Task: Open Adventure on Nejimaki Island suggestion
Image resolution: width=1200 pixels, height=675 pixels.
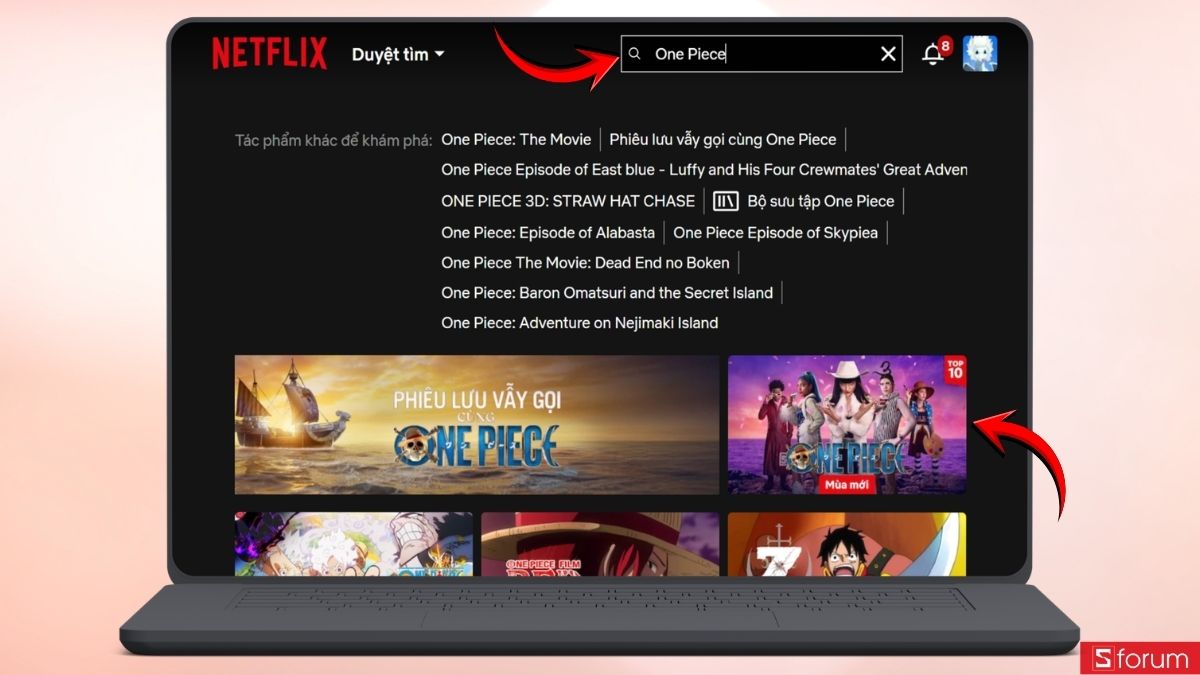Action: 580,323
